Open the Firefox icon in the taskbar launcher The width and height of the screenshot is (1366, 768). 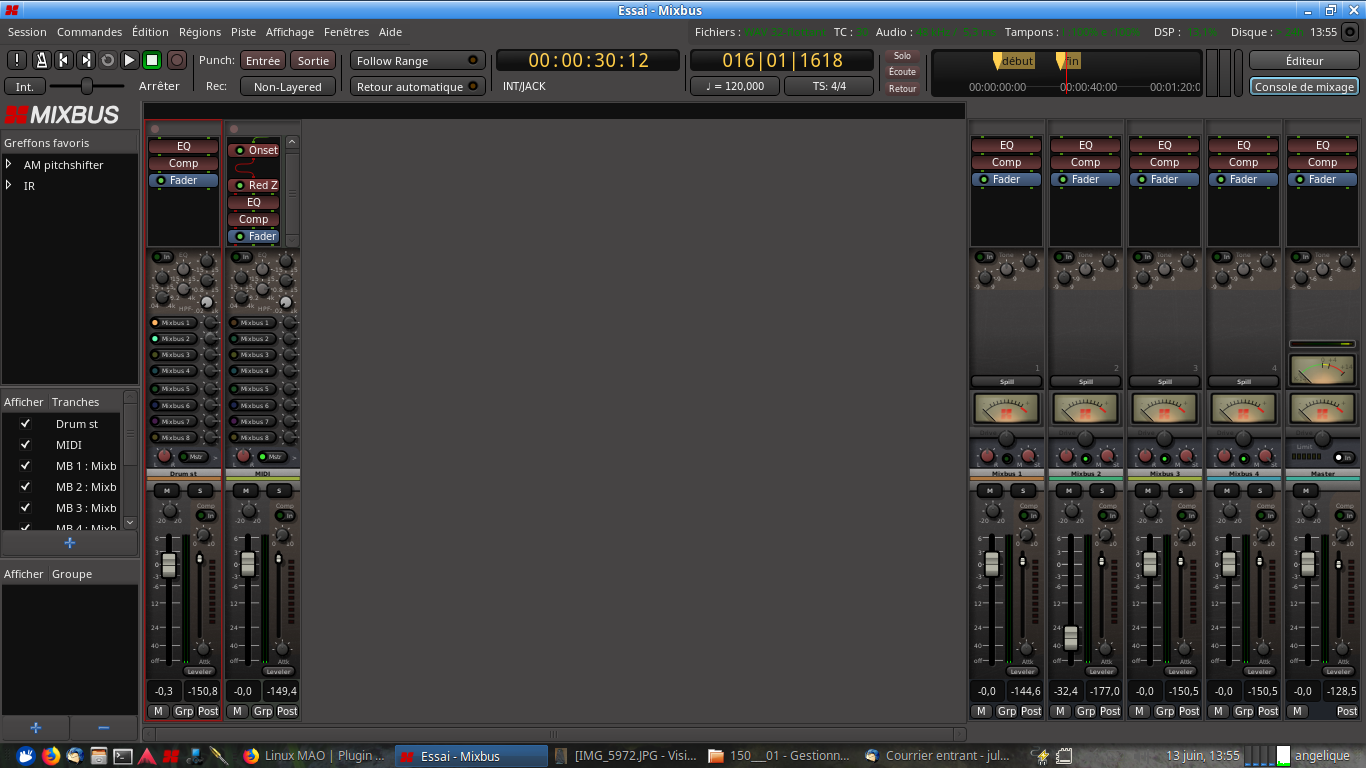[51, 756]
